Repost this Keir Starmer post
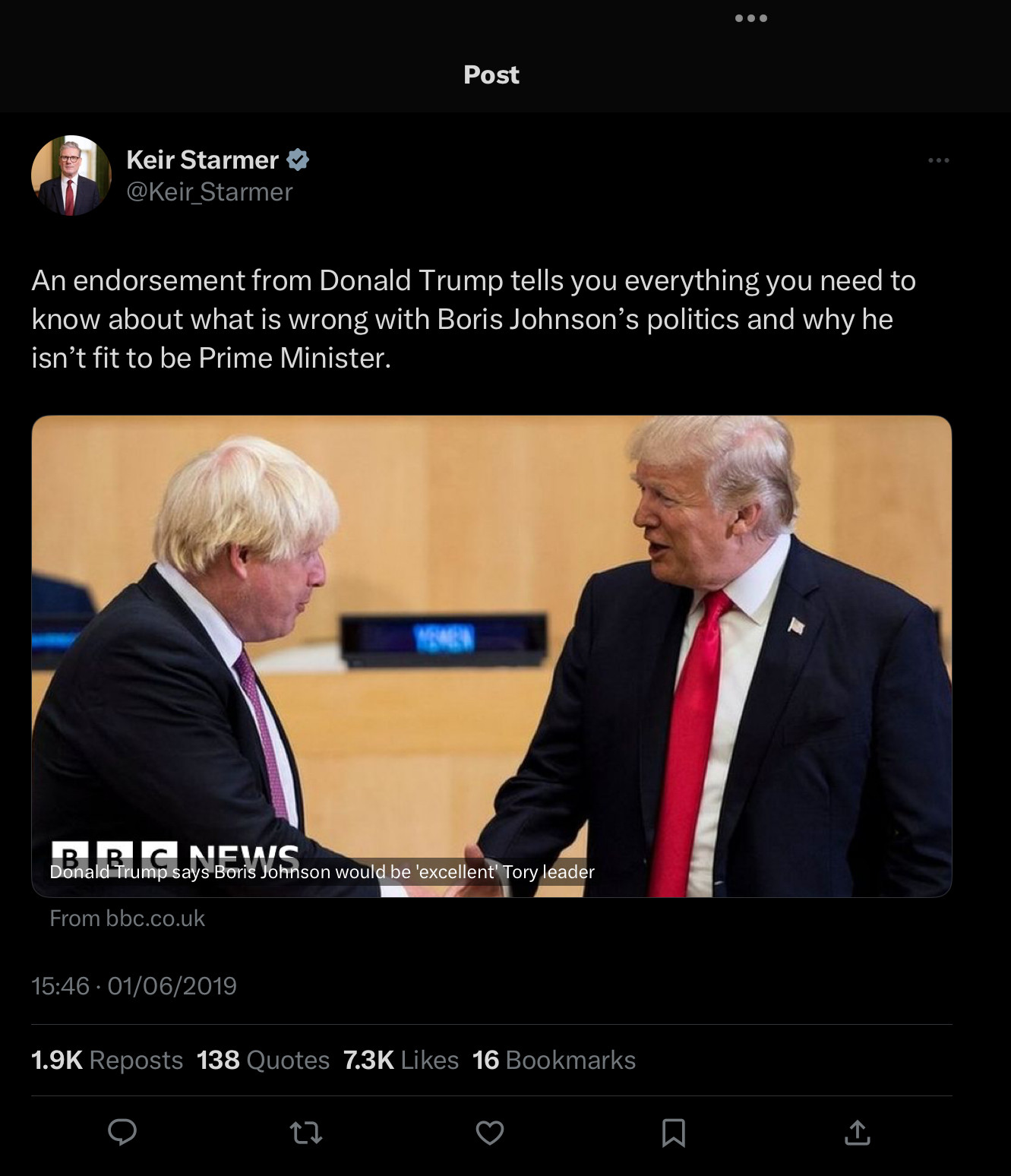 pyautogui.click(x=306, y=1133)
